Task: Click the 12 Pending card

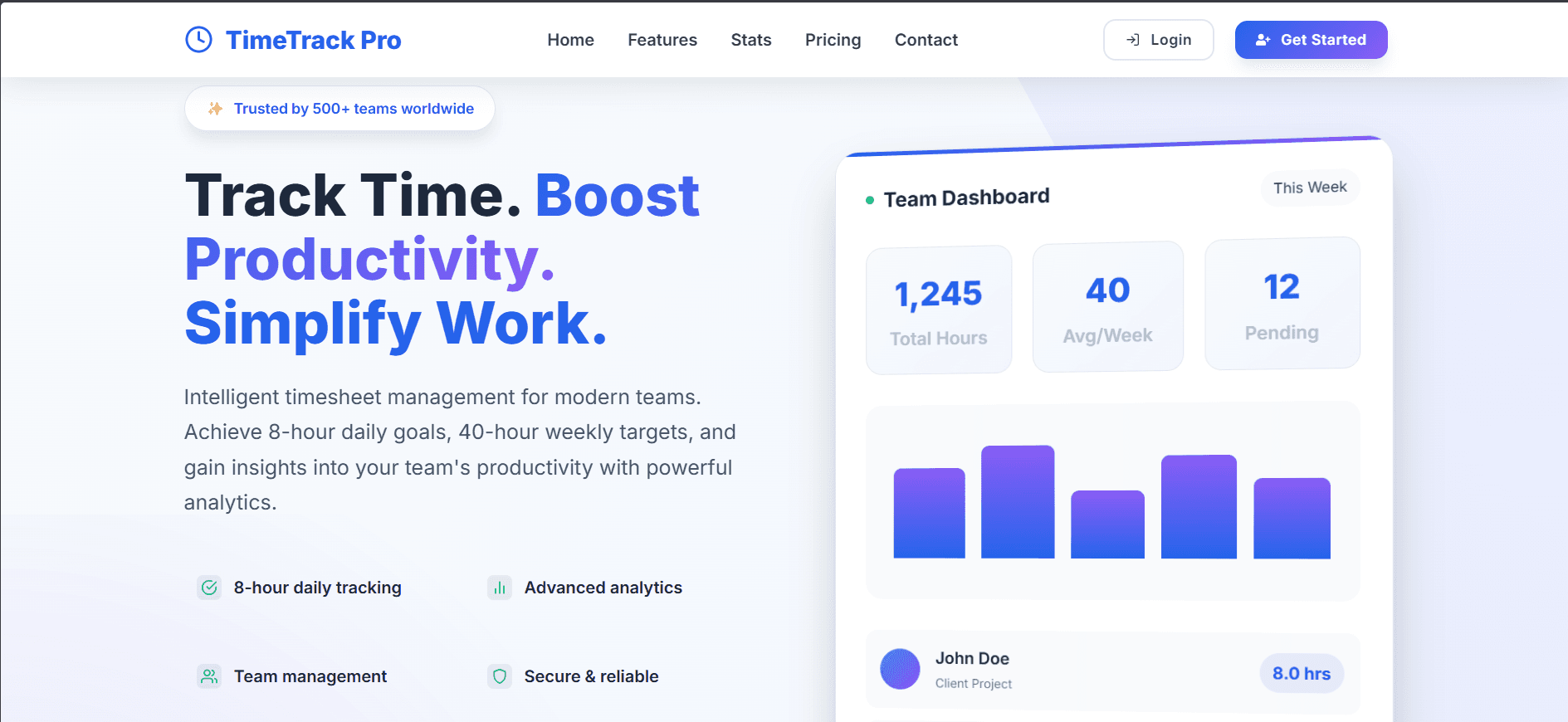Action: (1282, 303)
